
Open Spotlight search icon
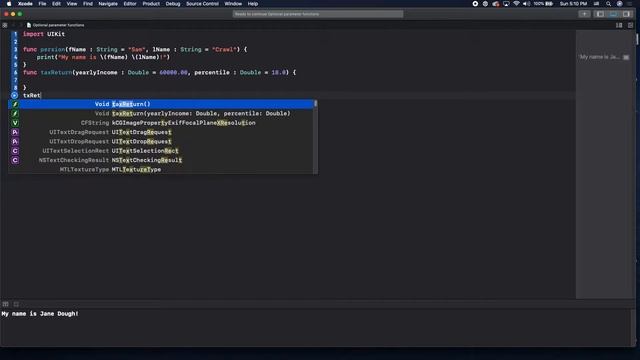609,4
